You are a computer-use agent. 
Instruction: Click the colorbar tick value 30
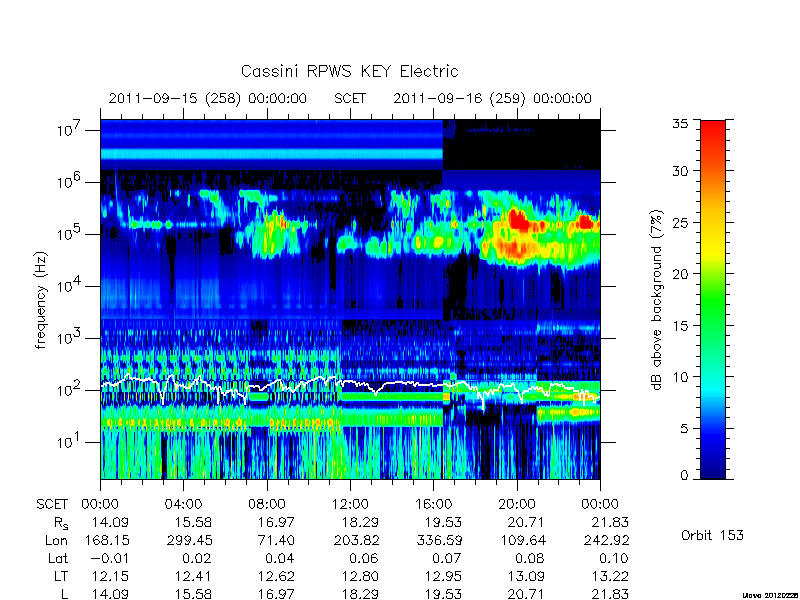click(x=681, y=171)
